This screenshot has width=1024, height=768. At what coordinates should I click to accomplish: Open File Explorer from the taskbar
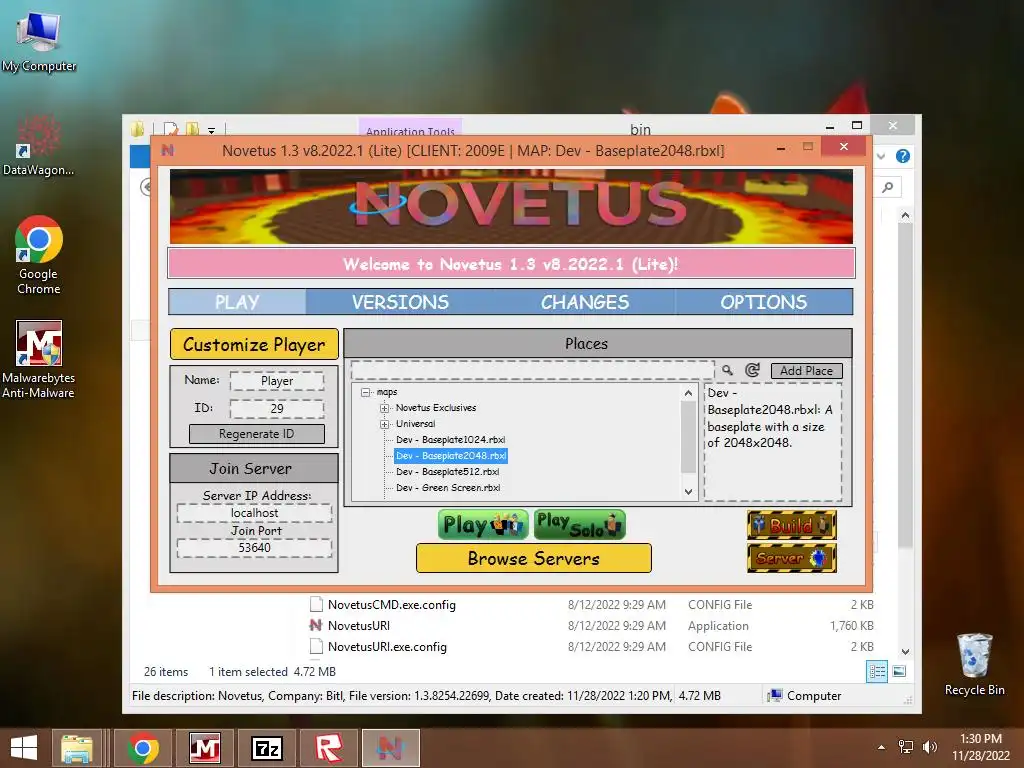(77, 748)
